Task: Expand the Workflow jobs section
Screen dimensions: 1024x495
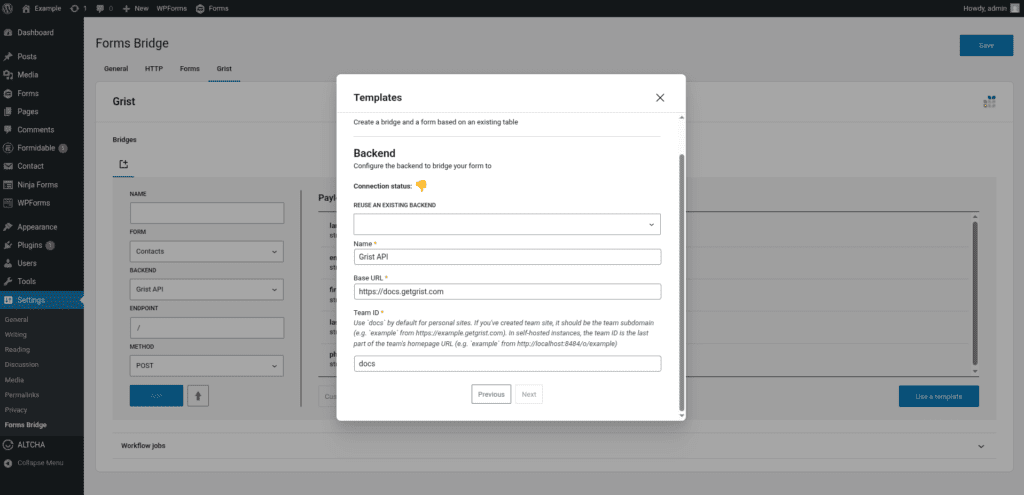Action: (554, 446)
